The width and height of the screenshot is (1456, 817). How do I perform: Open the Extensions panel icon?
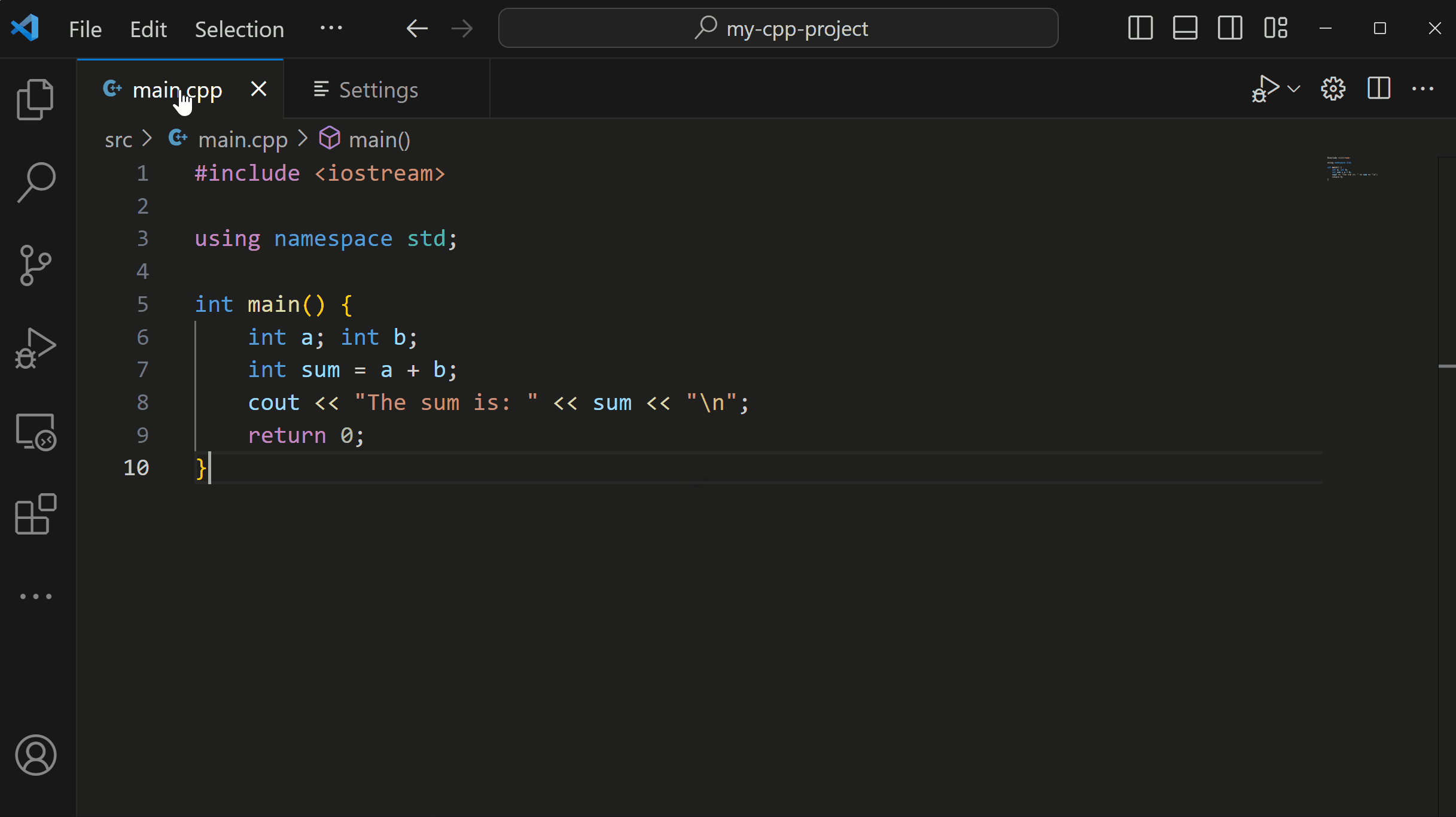(x=36, y=516)
